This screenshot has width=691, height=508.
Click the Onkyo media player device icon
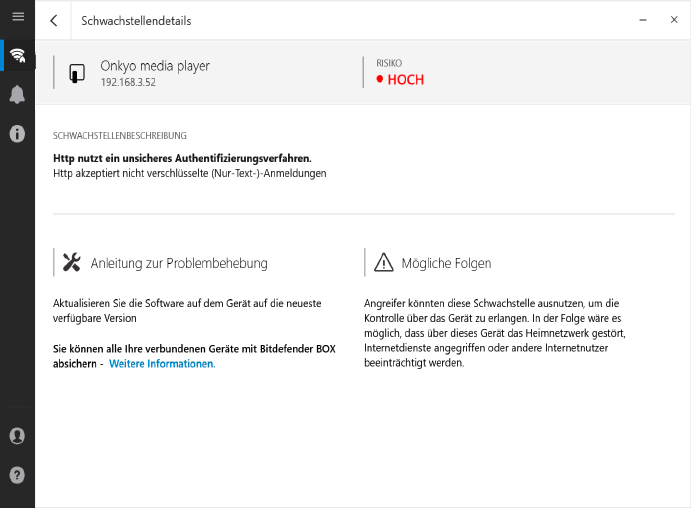(x=77, y=73)
